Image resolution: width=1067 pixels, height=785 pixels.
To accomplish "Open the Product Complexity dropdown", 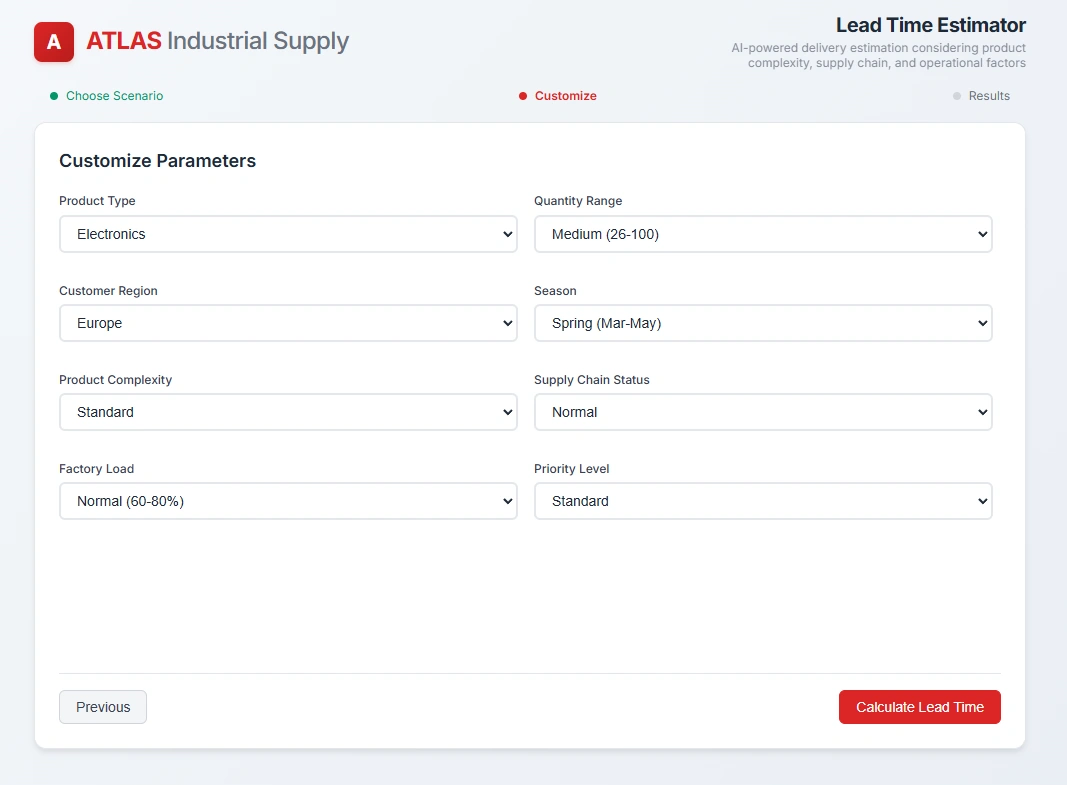I will pos(288,412).
